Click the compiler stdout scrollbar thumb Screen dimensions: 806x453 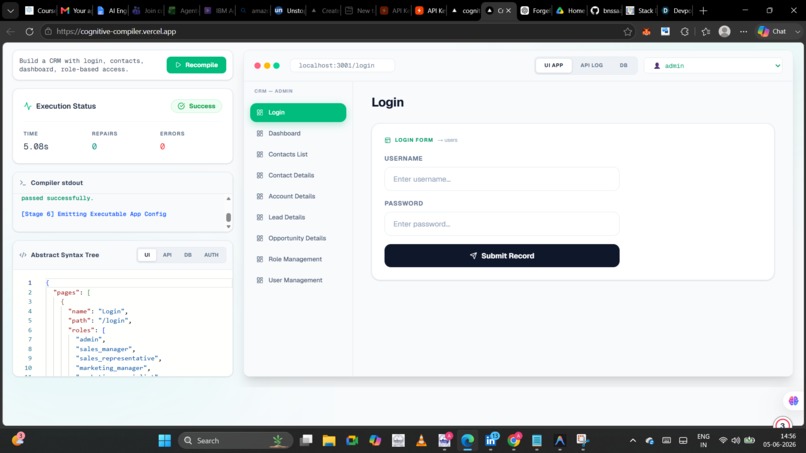point(228,217)
